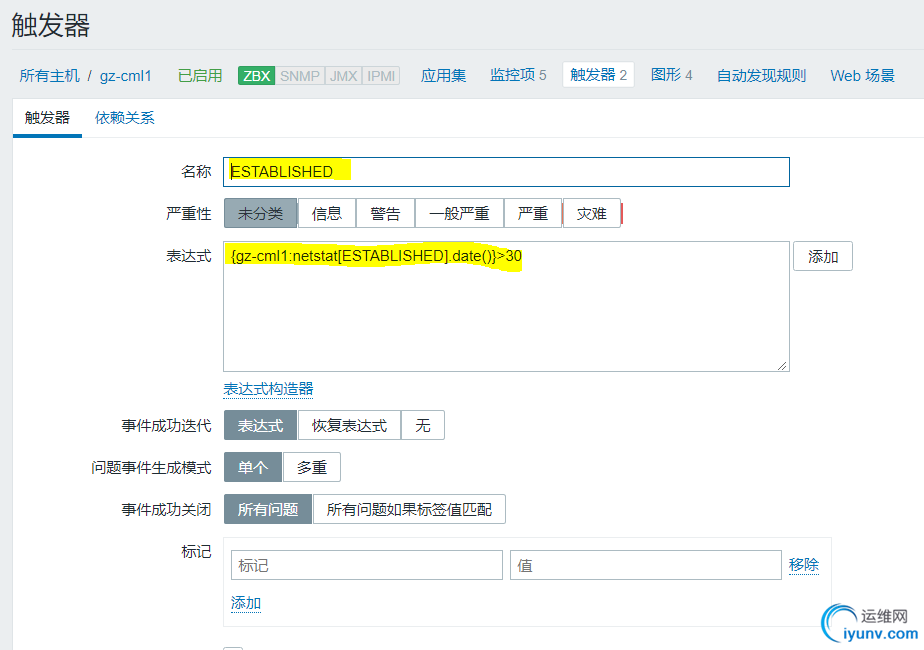
Task: Click 添加 link under tag fields
Action: pyautogui.click(x=246, y=603)
